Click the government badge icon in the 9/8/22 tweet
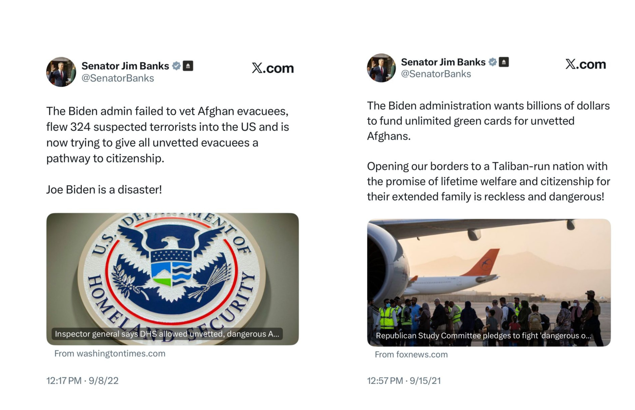The image size is (635, 410). click(188, 66)
